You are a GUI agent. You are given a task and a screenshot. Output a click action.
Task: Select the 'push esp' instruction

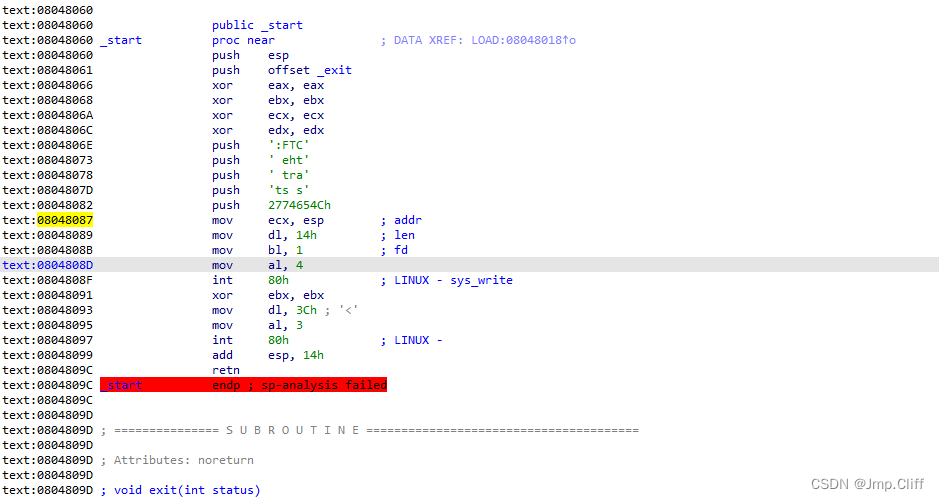tap(250, 55)
